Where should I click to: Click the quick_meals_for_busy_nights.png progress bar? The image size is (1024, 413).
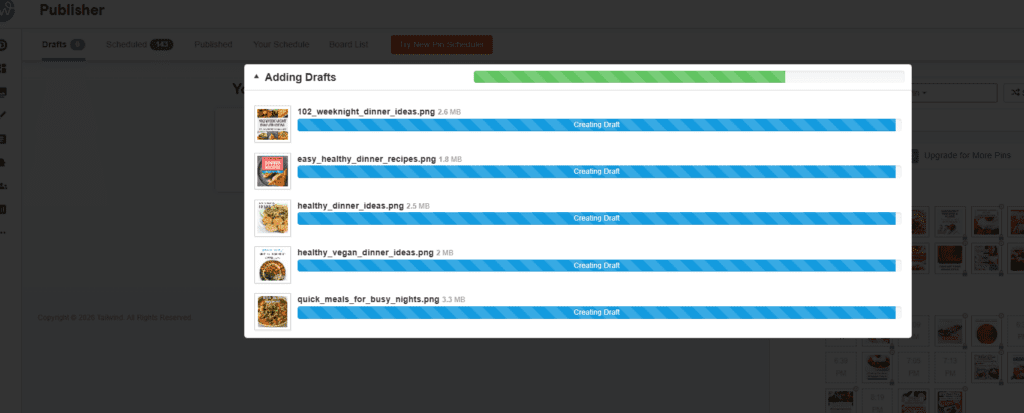point(598,312)
